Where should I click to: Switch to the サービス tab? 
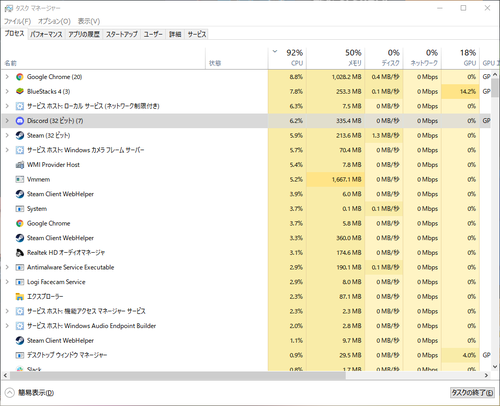[197, 34]
